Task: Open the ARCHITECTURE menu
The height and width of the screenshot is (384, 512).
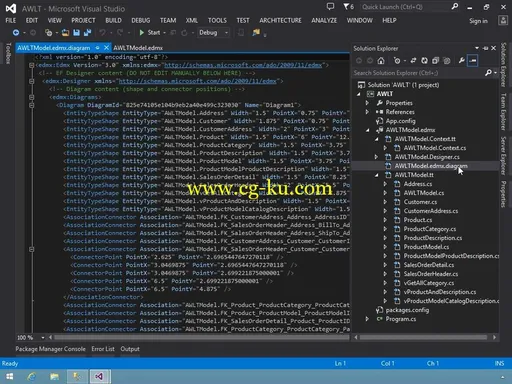Action: click(x=280, y=21)
